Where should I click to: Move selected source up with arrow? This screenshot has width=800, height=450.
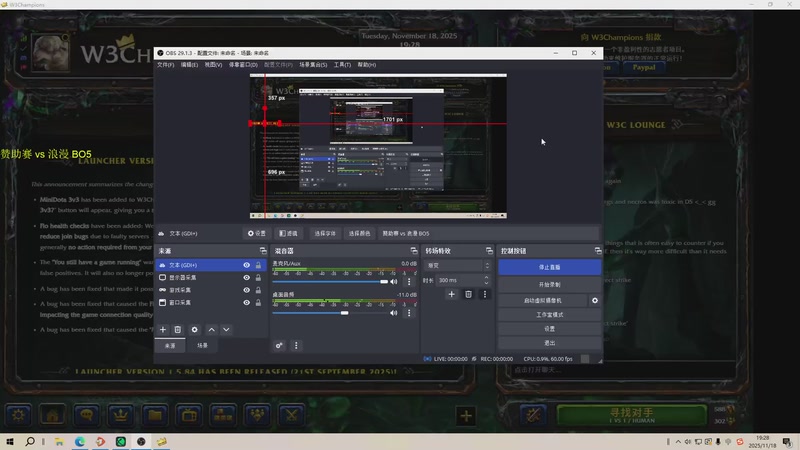tap(211, 330)
